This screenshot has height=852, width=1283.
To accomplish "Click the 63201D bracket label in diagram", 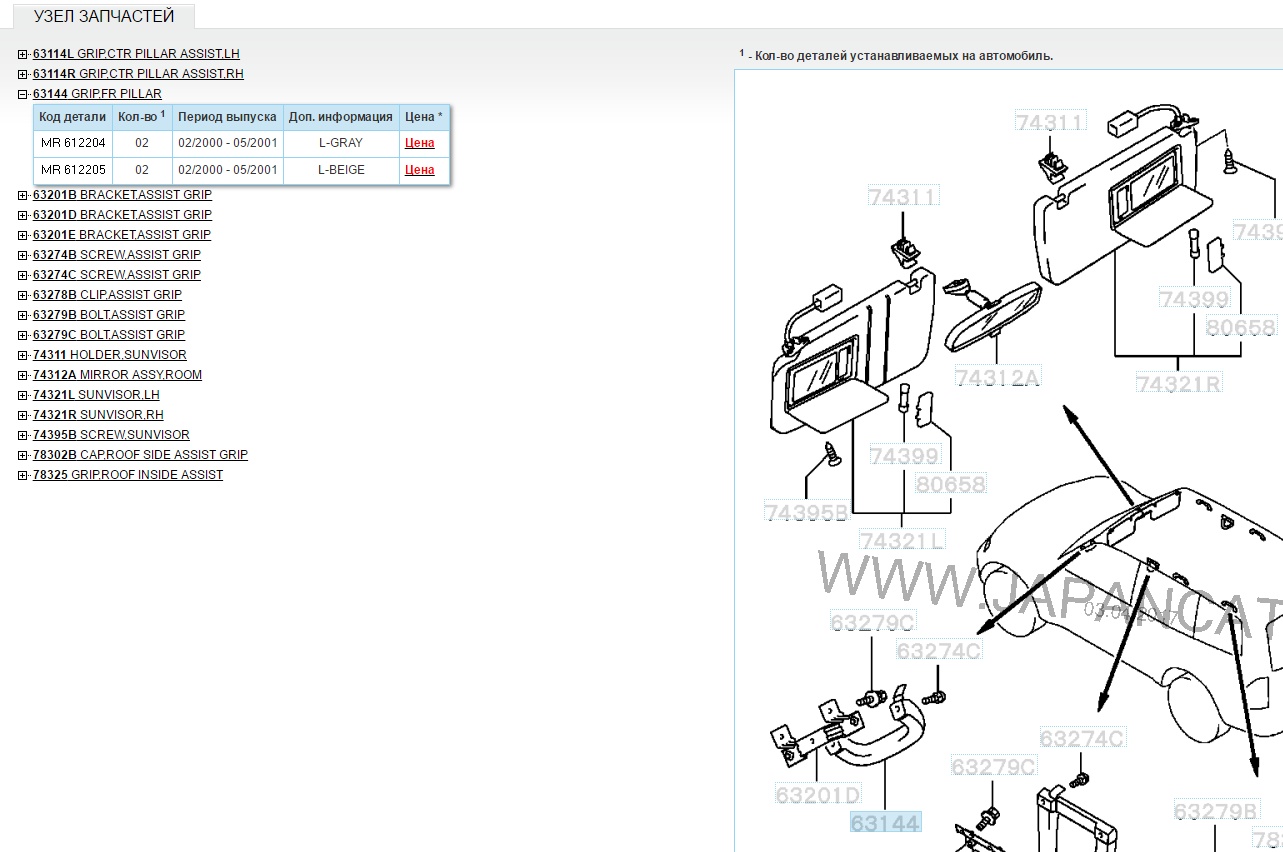I will 818,795.
